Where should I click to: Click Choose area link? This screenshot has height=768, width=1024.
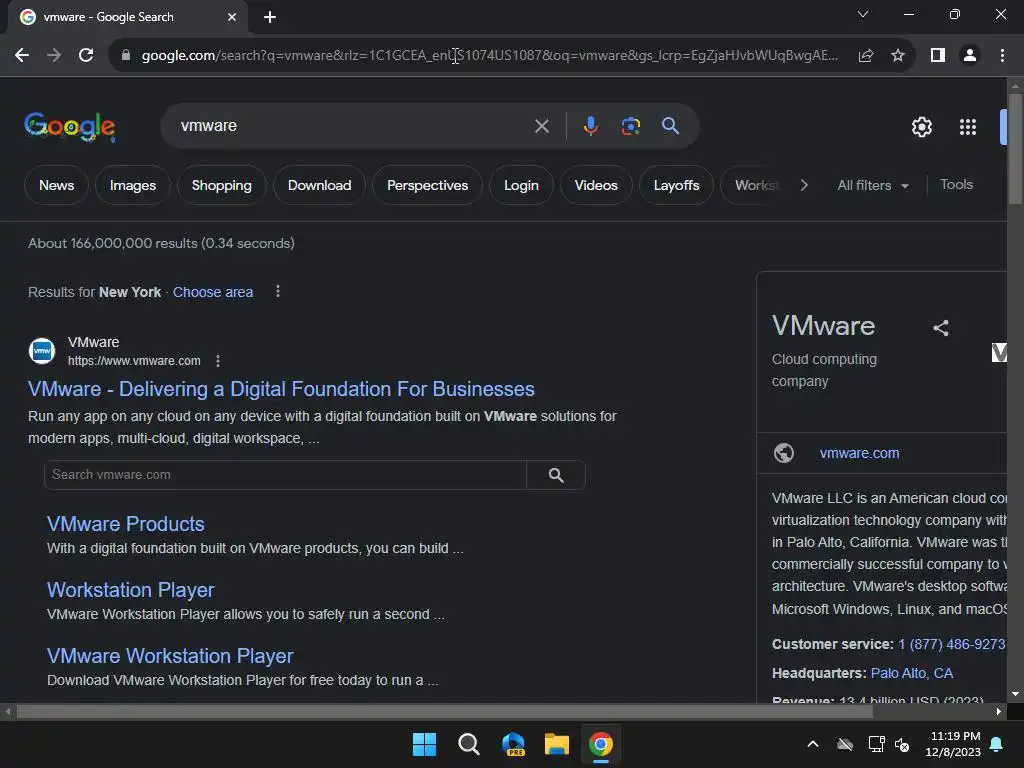213,293
